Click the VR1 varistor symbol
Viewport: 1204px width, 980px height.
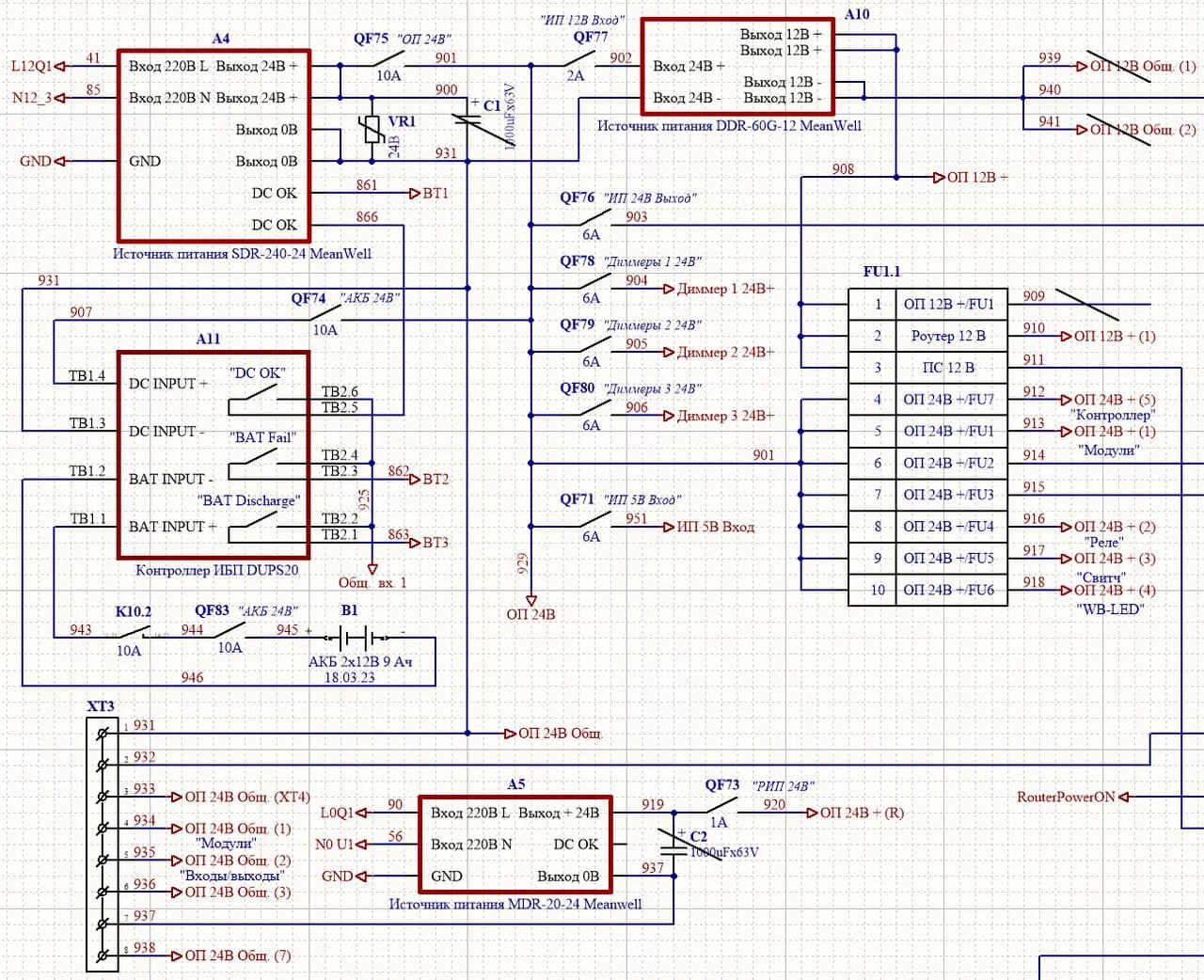pyautogui.click(x=372, y=130)
